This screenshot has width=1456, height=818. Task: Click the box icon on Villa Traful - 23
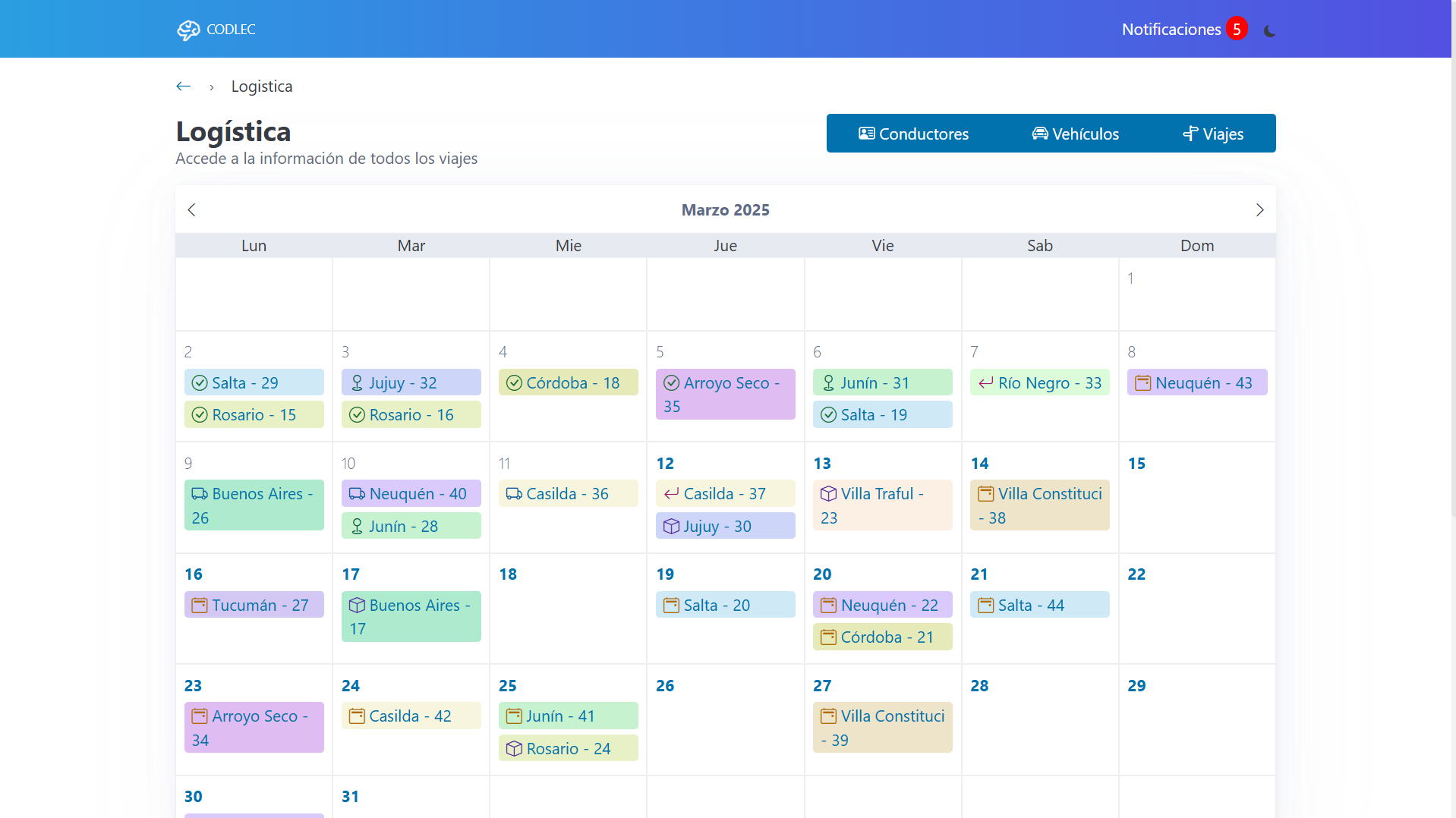(x=828, y=494)
